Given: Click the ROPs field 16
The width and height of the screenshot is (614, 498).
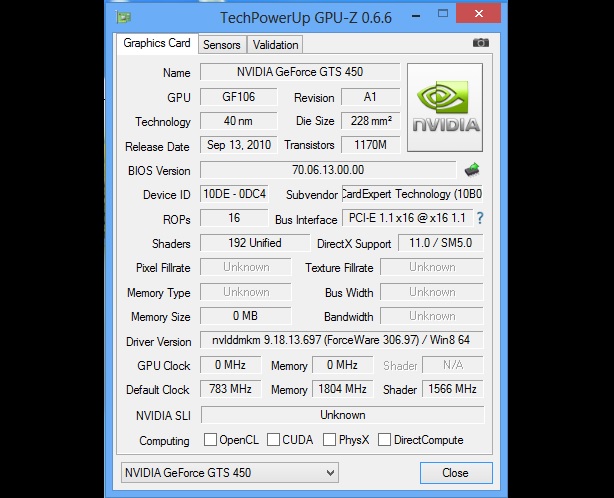Looking at the screenshot, I should click(x=234, y=218).
